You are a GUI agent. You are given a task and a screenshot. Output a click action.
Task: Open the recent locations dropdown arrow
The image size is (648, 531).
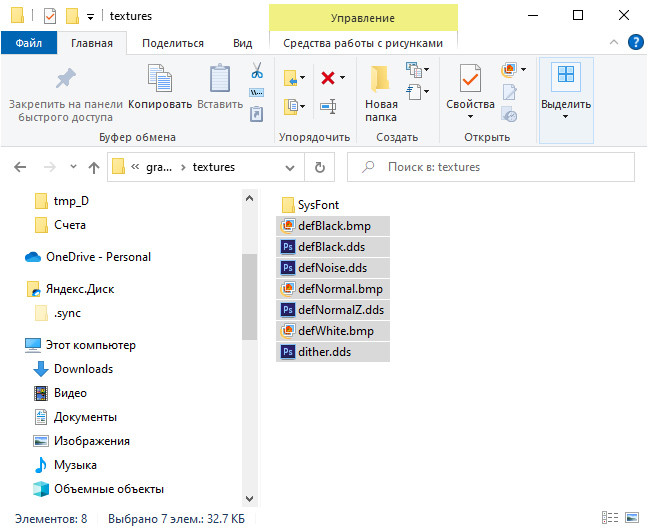74,167
